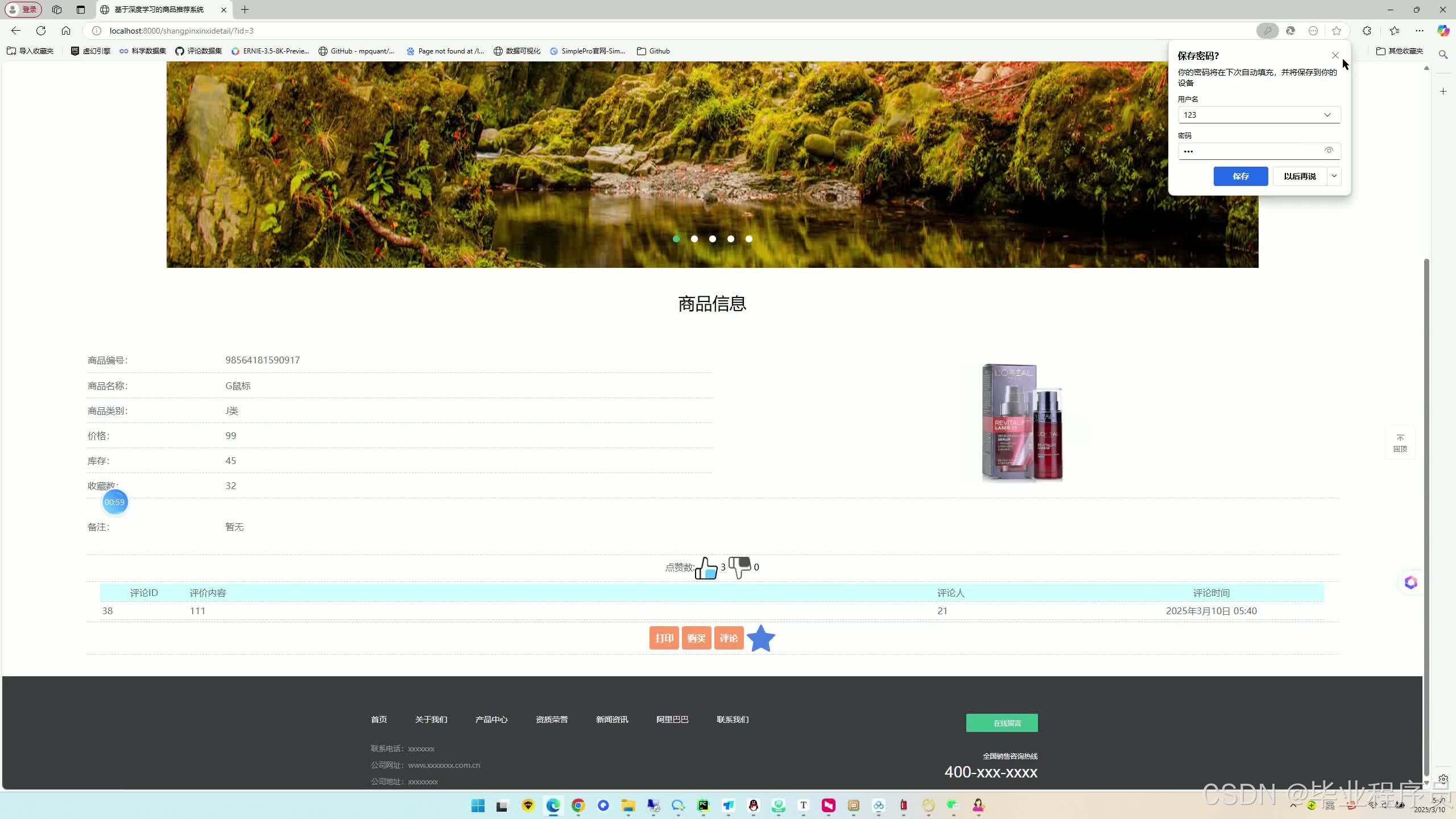Click the sidebar add plus icon
This screenshot has width=1456, height=819.
[x=1443, y=92]
